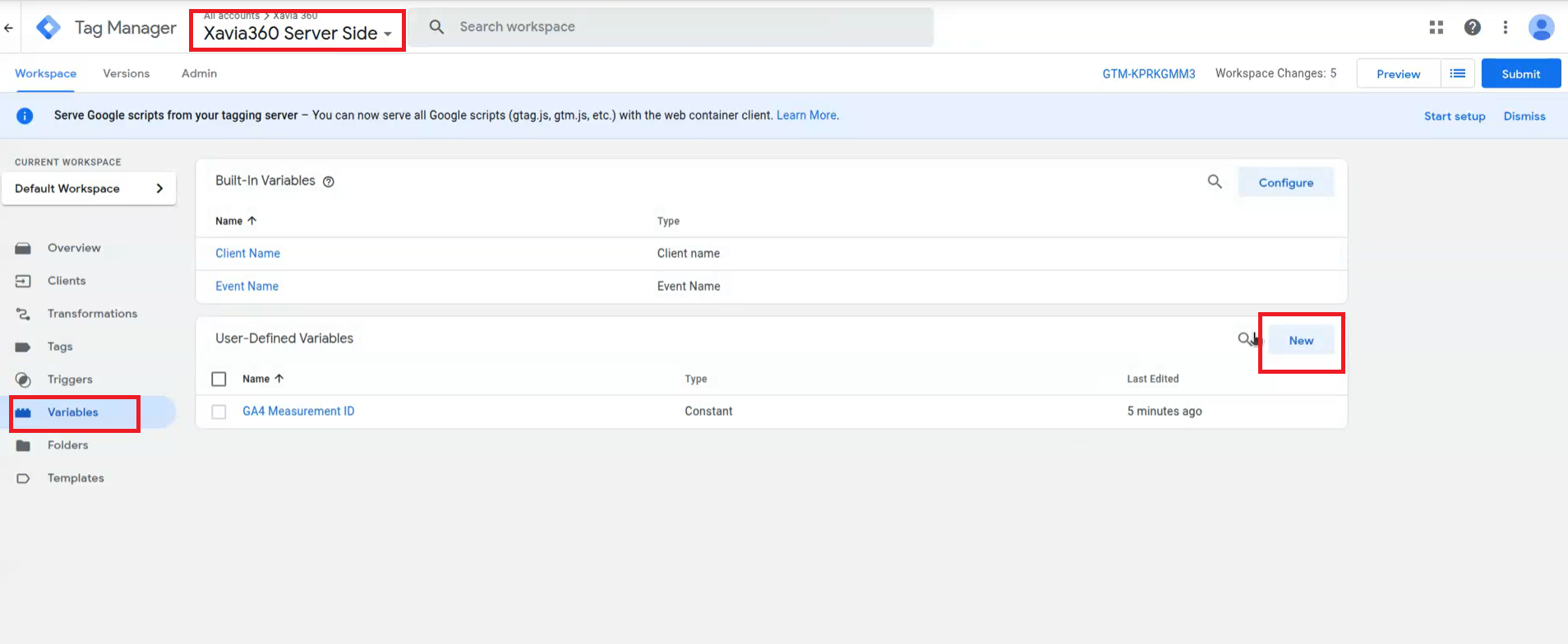Open the Xavia360 Server Side container dropdown
The image size is (1568, 644).
coord(297,33)
